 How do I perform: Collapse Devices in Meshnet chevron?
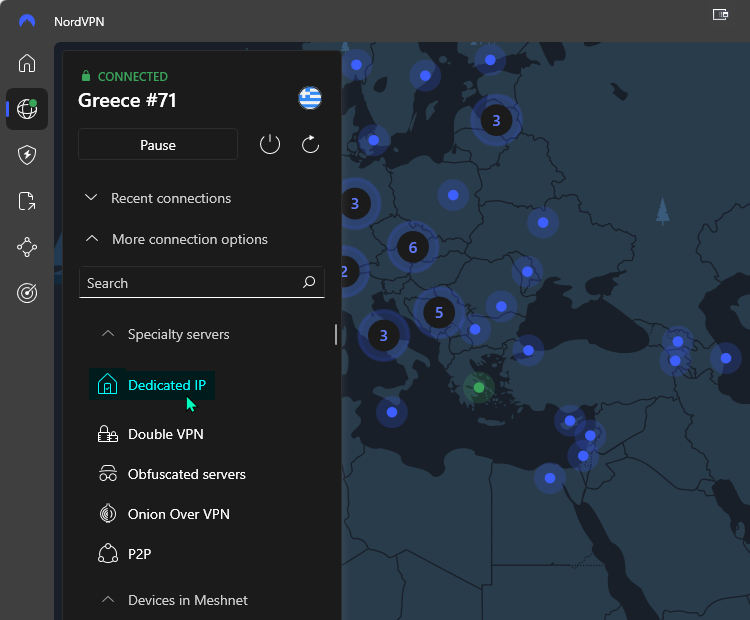click(x=108, y=599)
